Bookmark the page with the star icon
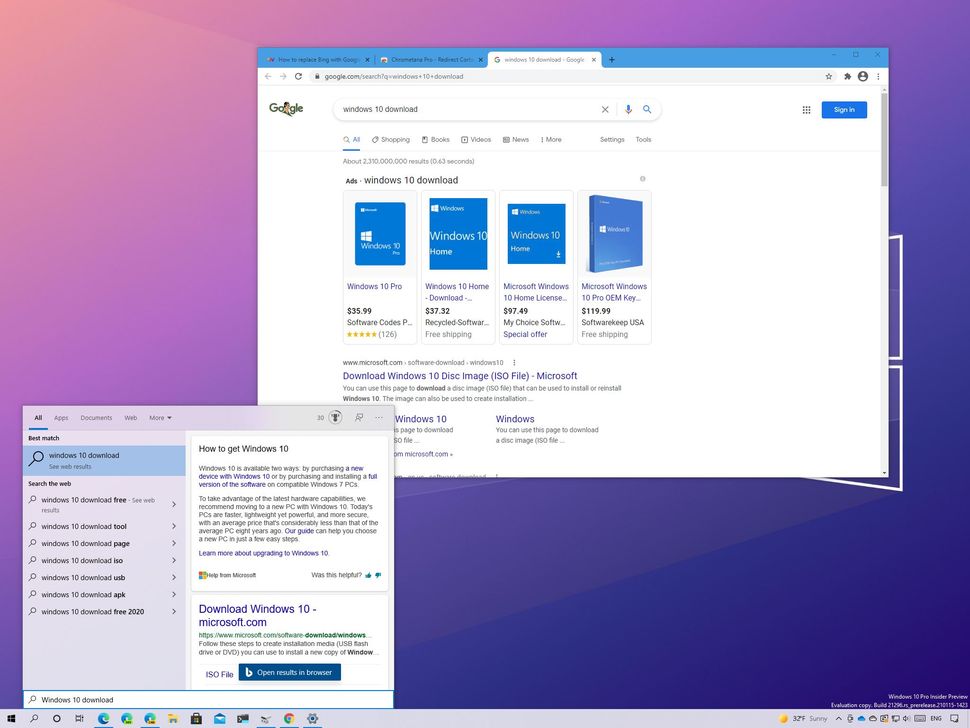 coord(828,76)
